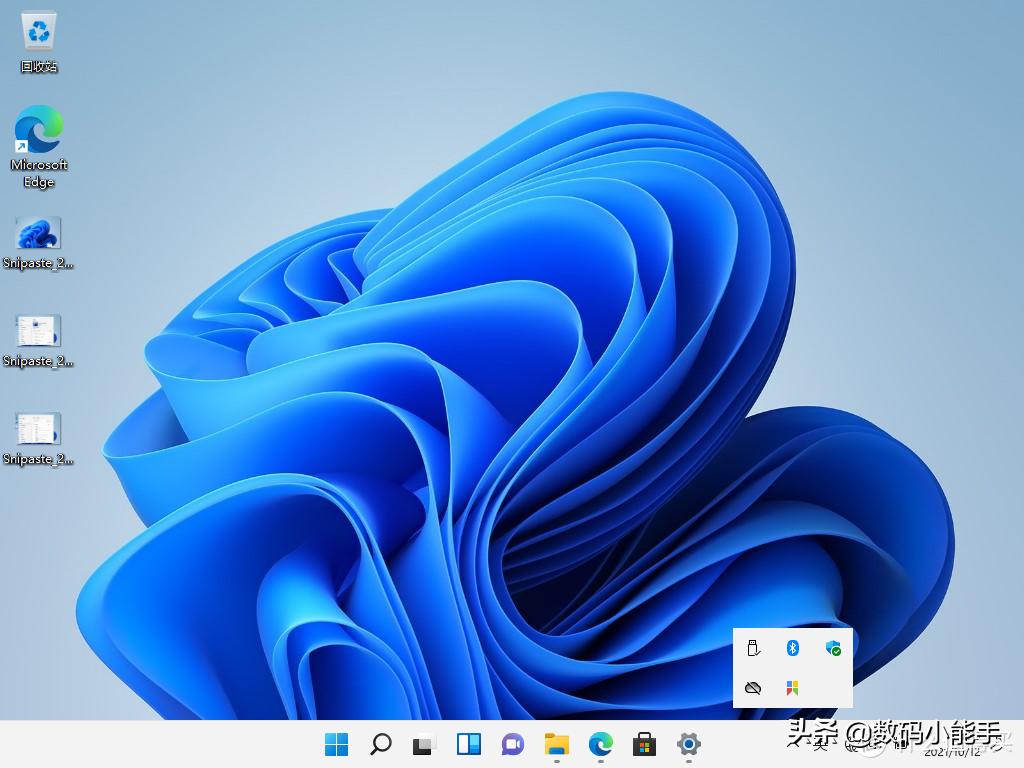This screenshot has height=768, width=1024.
Task: Safely eject USB hardware from the tray
Action: [x=753, y=648]
